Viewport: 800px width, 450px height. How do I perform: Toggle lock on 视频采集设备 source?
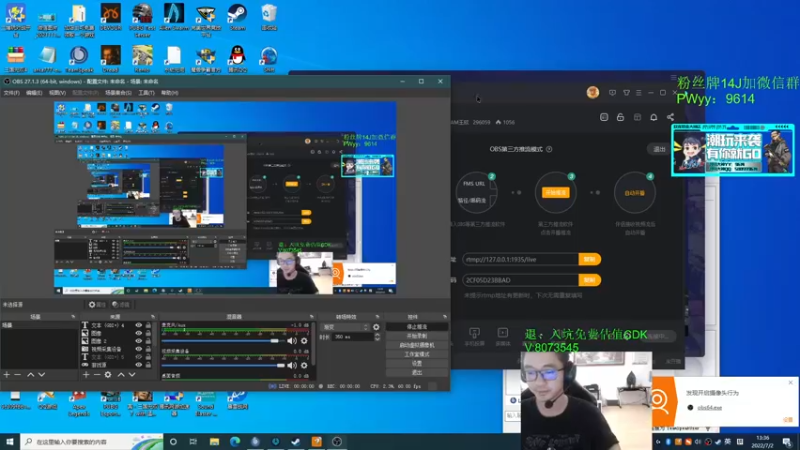[148, 349]
